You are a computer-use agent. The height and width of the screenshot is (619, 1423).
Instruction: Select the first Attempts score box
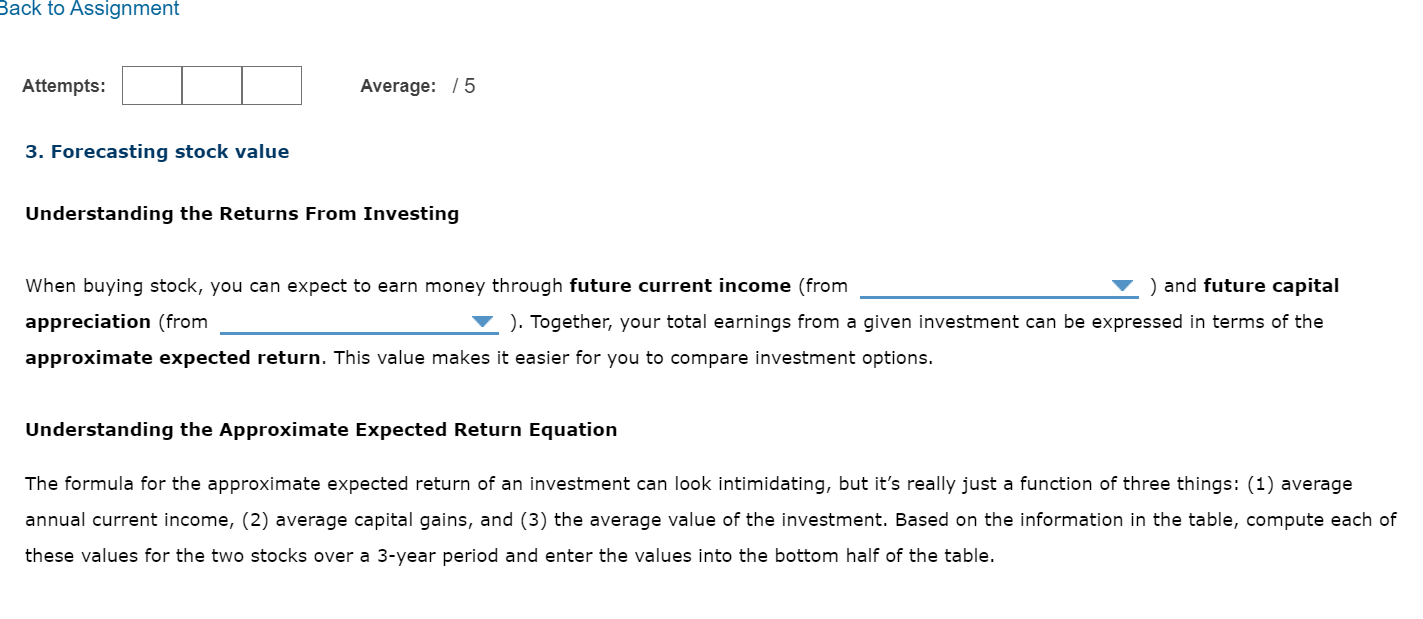(150, 86)
